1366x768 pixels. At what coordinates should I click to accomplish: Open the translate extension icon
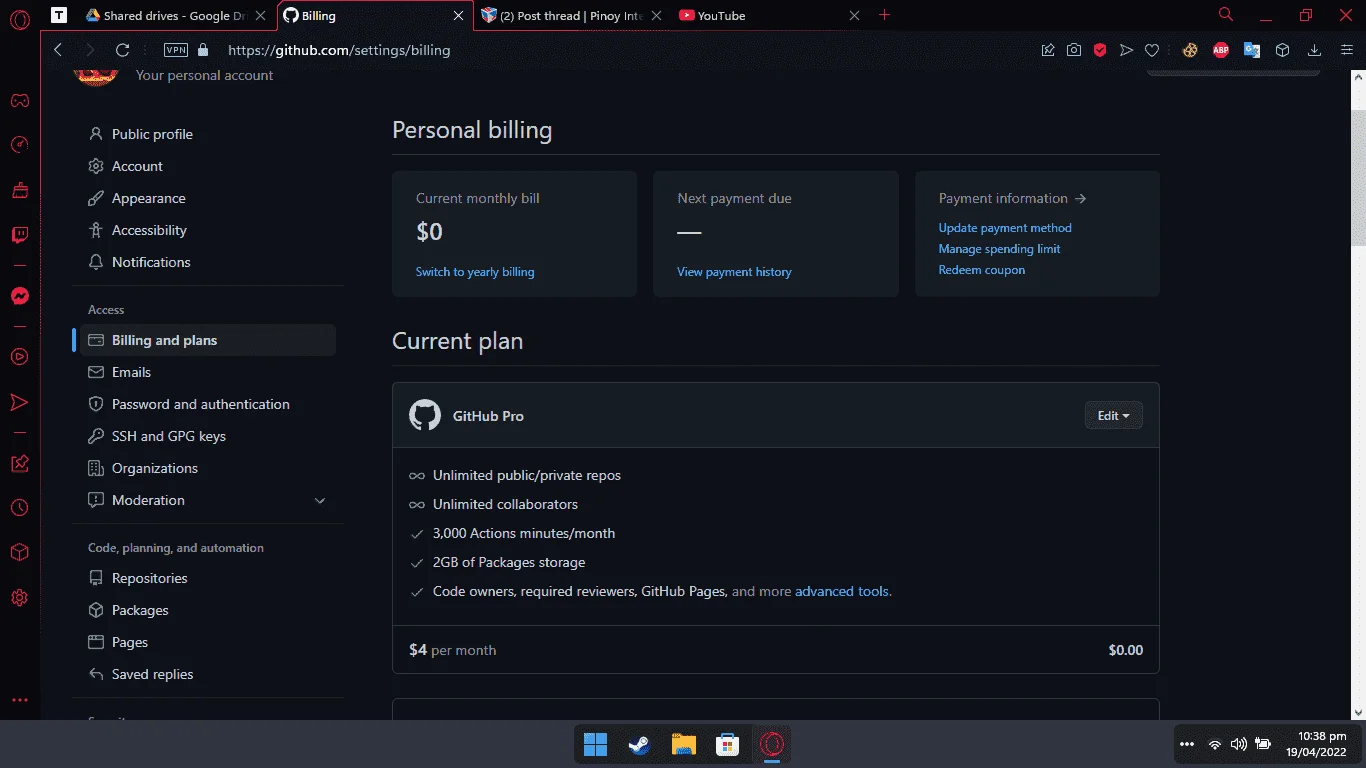coord(1252,50)
